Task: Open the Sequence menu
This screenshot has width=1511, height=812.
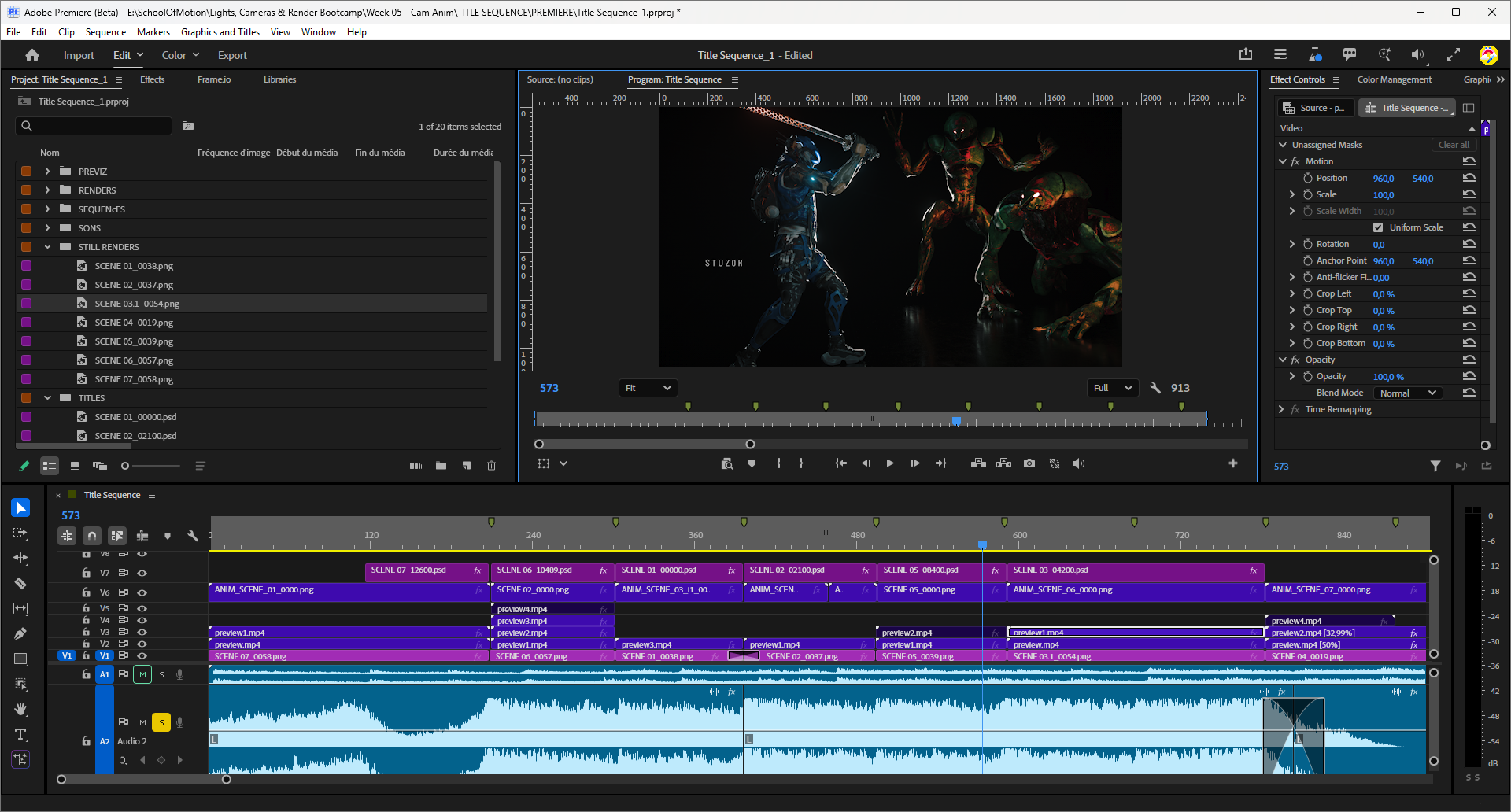Action: coord(105,32)
